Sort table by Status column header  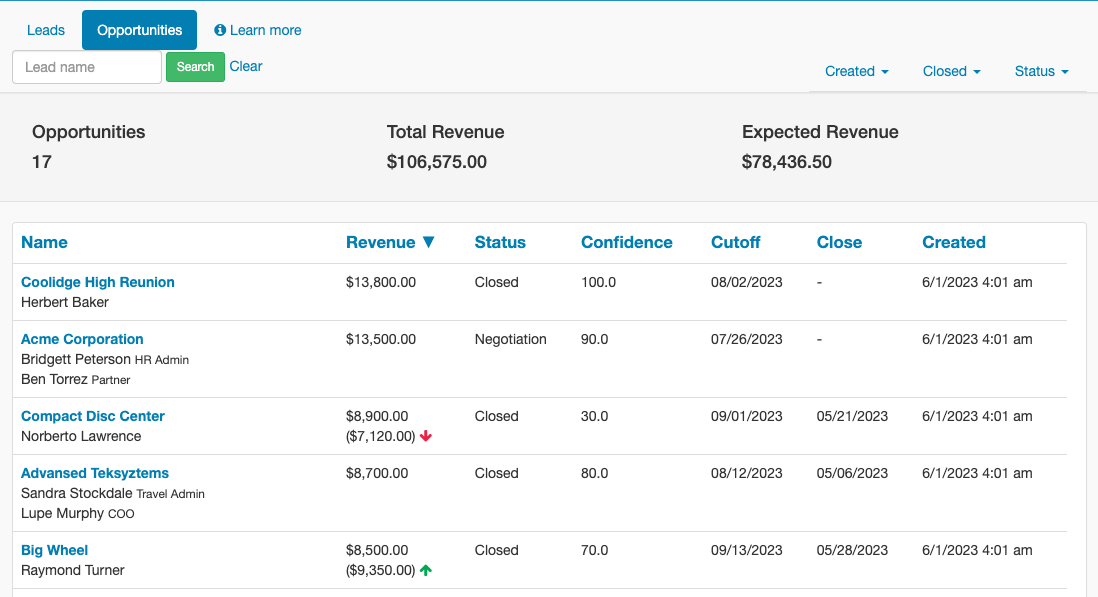coord(500,242)
